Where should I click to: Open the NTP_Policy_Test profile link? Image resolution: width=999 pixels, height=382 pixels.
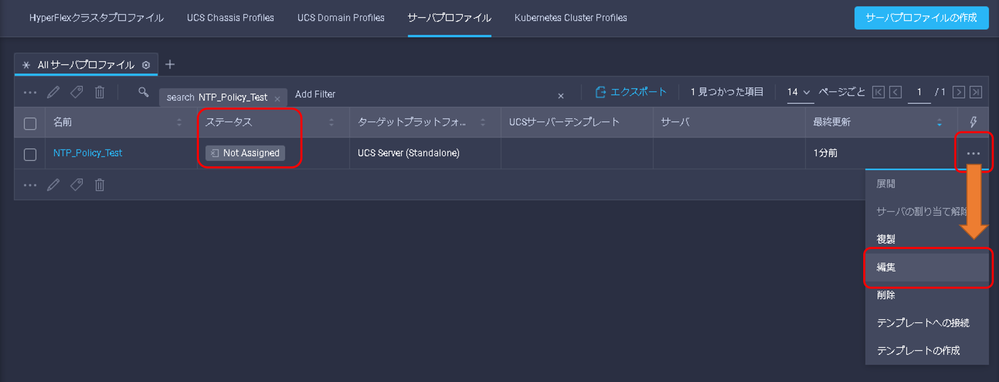(x=87, y=153)
